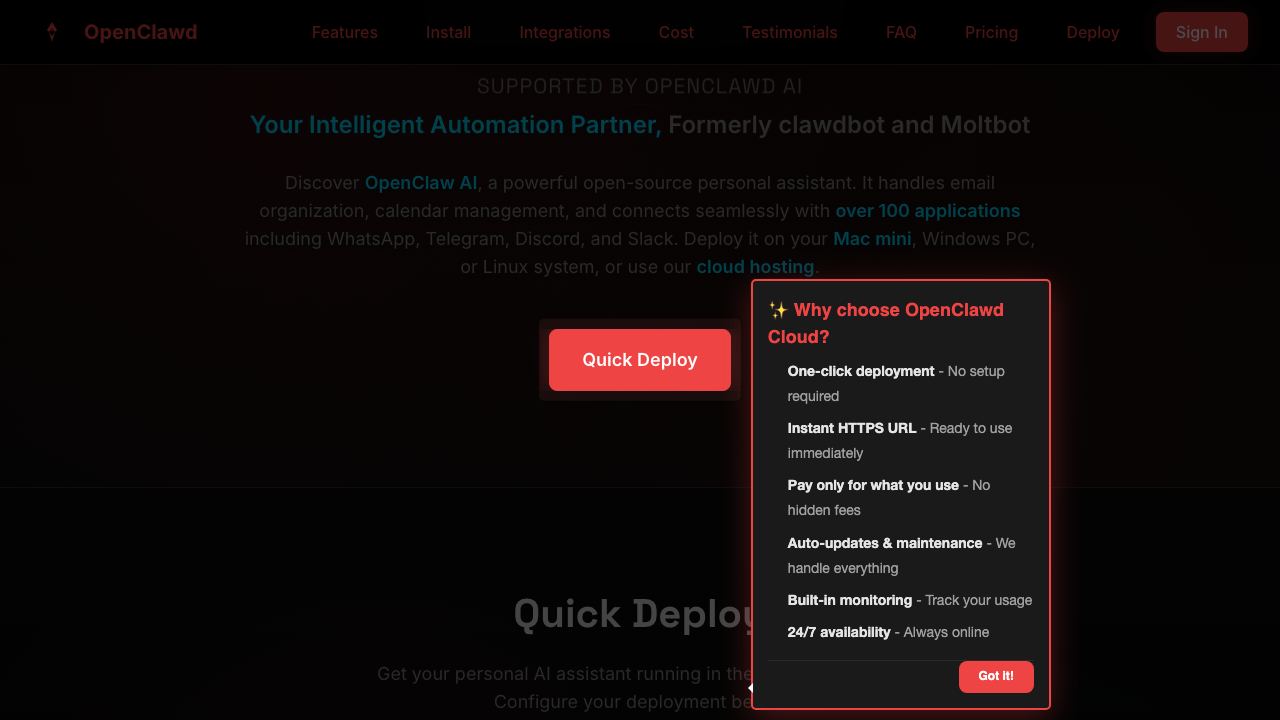1280x720 pixels.
Task: Go to the Deploy nav link
Action: tap(1092, 32)
